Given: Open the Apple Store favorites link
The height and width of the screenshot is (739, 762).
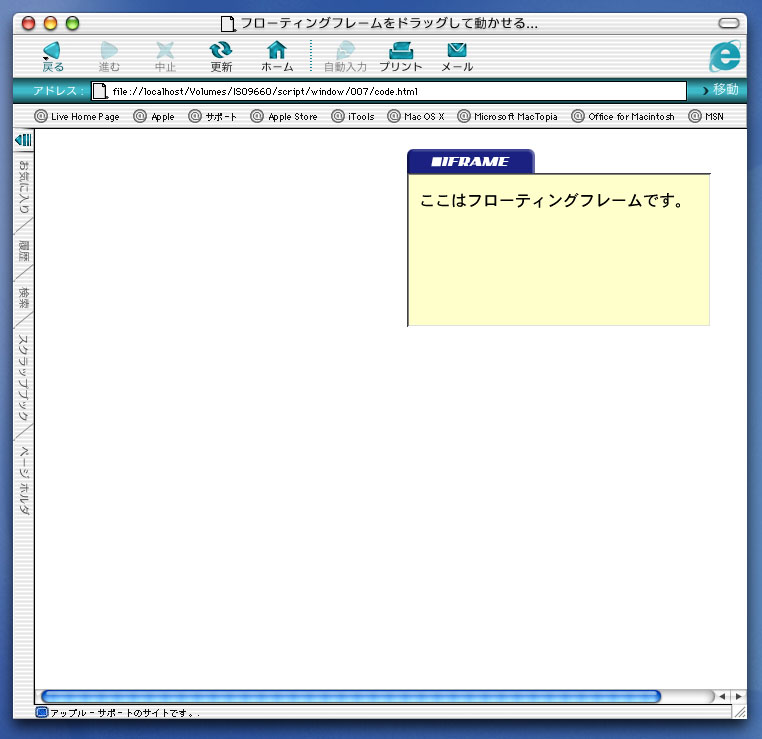Looking at the screenshot, I should click(284, 117).
